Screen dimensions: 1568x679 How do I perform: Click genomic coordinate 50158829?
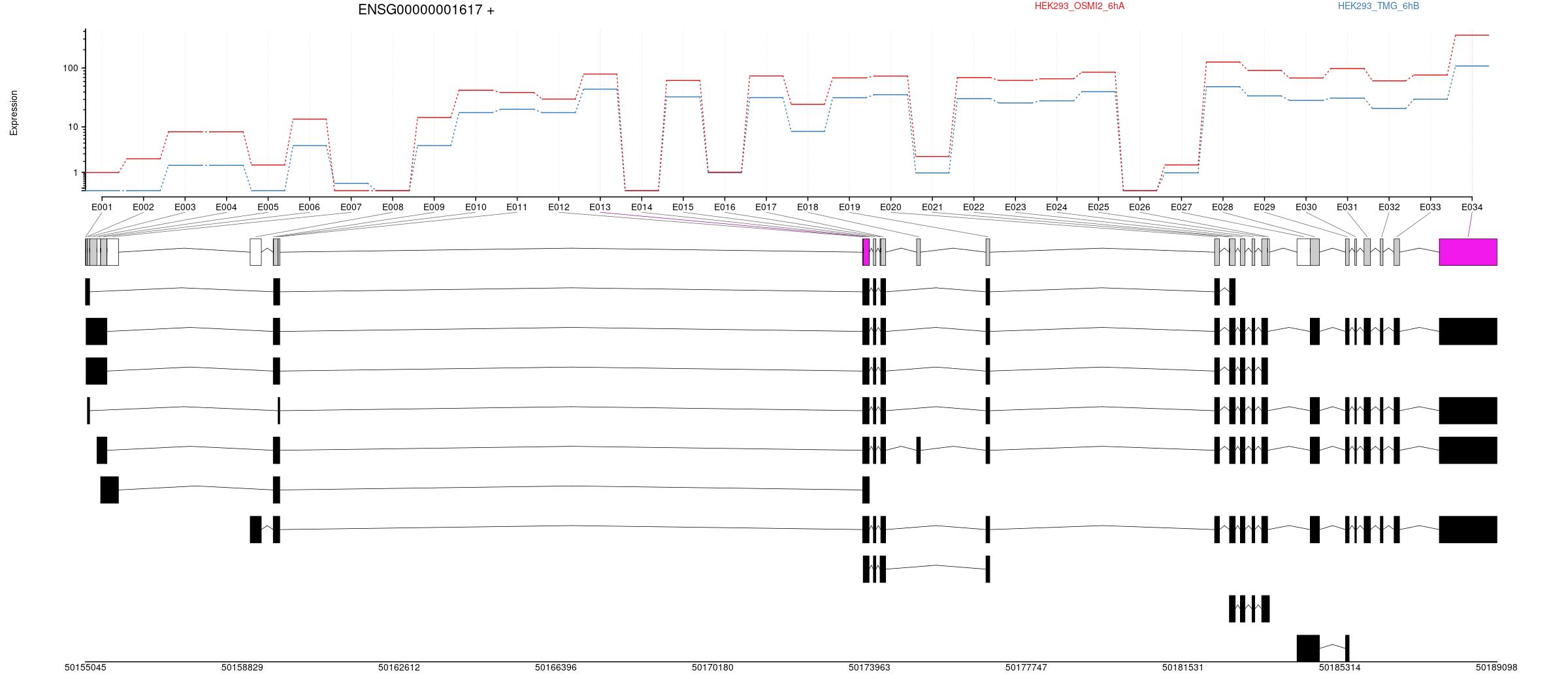click(x=242, y=667)
